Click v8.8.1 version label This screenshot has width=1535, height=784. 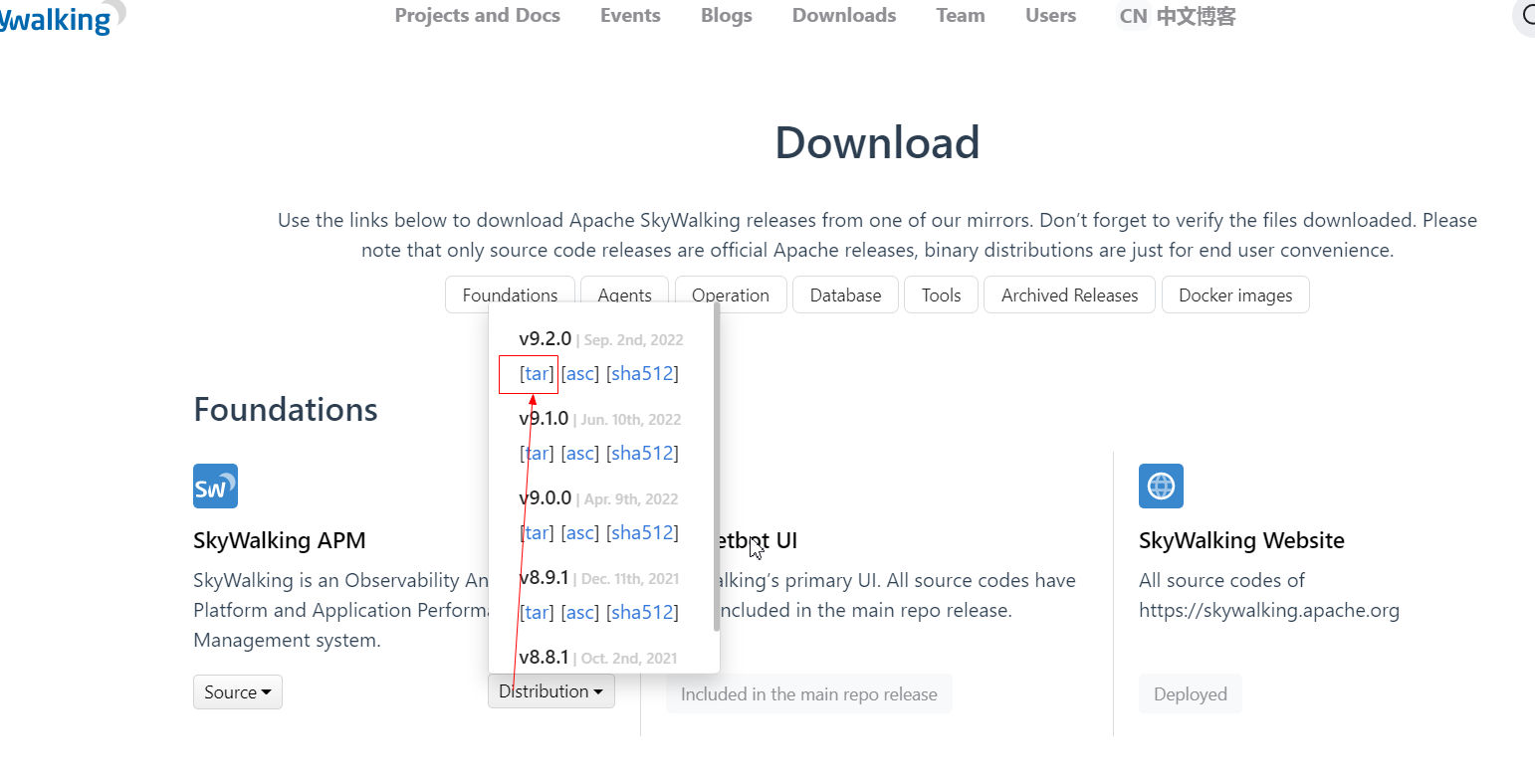(x=544, y=657)
